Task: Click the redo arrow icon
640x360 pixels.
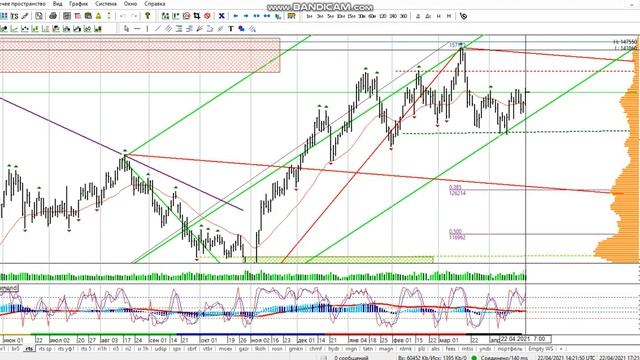Action: [x=134, y=16]
